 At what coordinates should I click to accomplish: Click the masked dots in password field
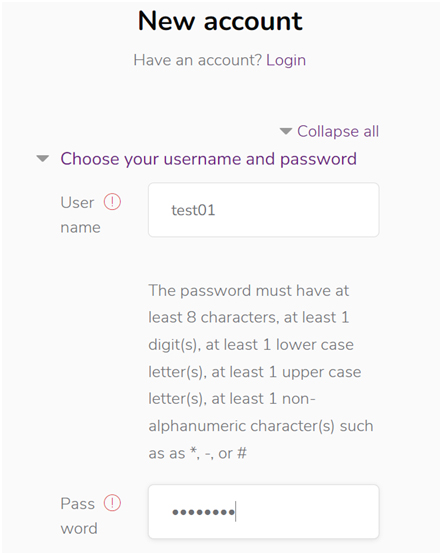203,512
